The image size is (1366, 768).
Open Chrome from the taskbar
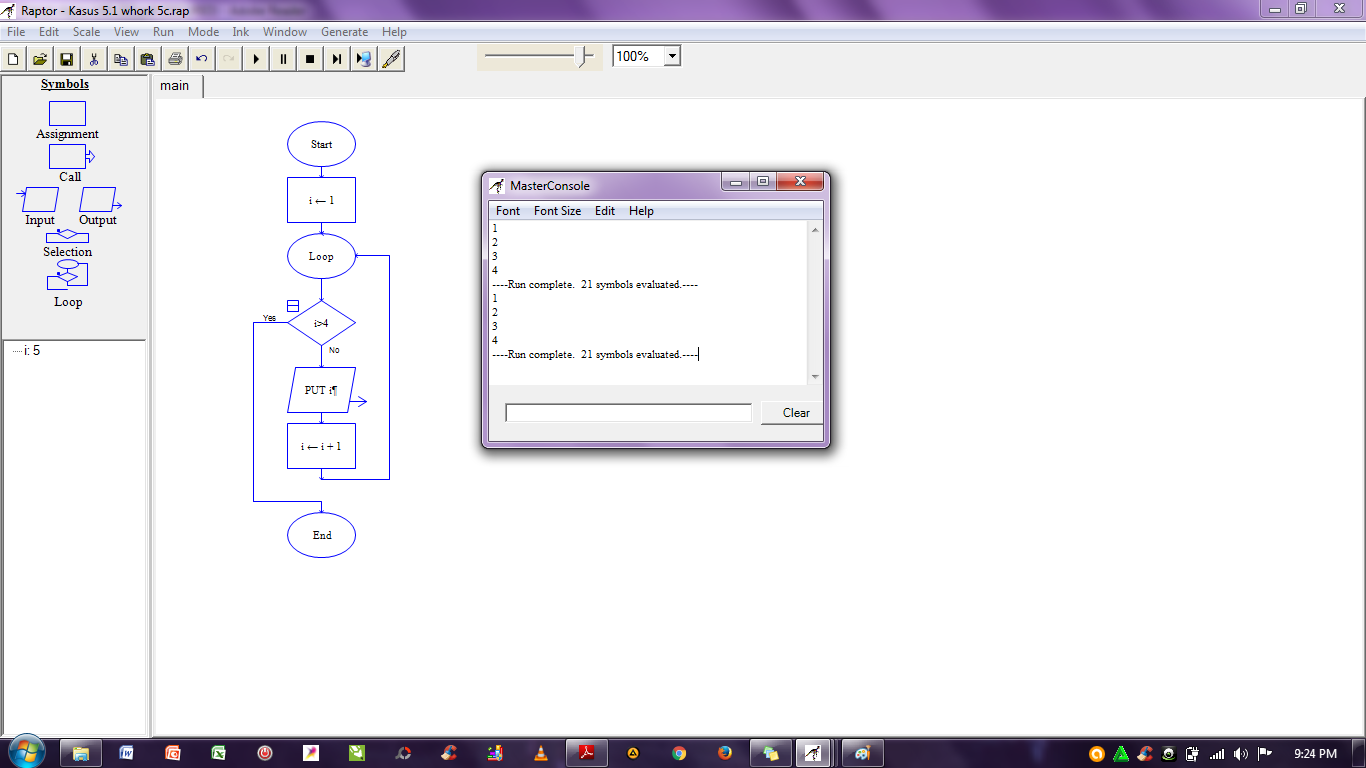point(679,753)
